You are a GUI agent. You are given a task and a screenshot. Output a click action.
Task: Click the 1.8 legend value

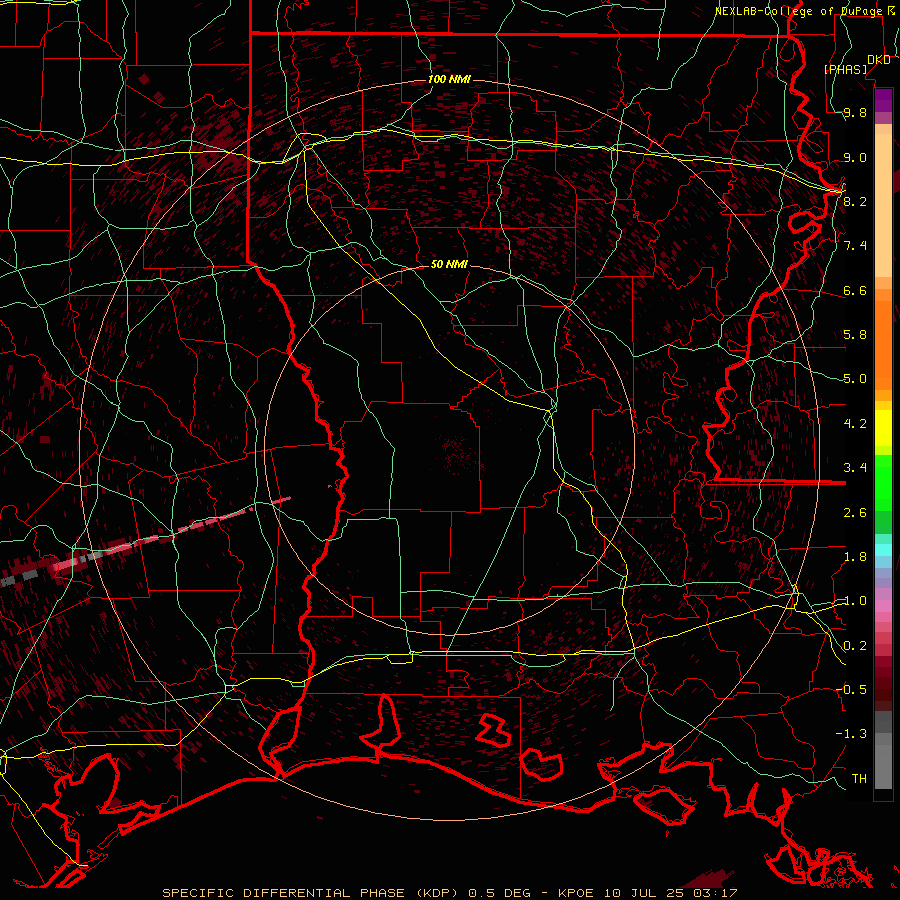pos(855,557)
